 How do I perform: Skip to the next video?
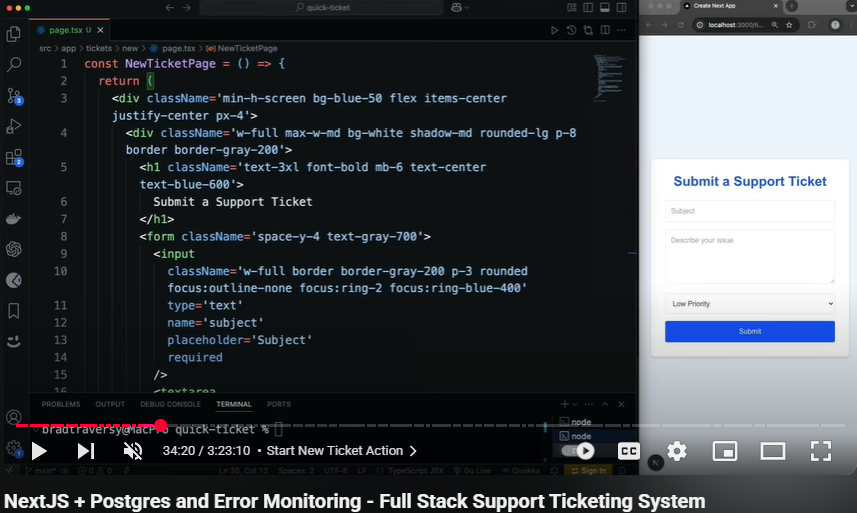coord(86,451)
